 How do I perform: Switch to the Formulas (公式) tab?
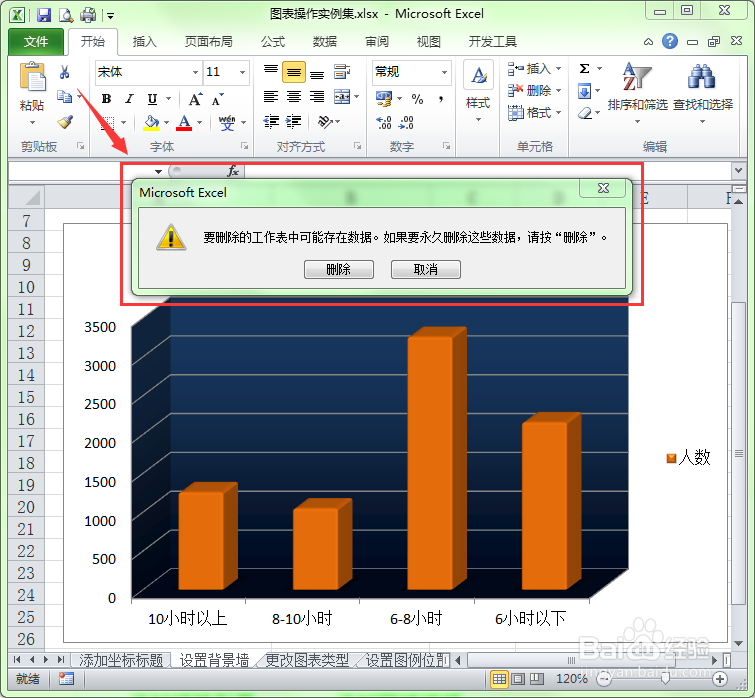(273, 42)
